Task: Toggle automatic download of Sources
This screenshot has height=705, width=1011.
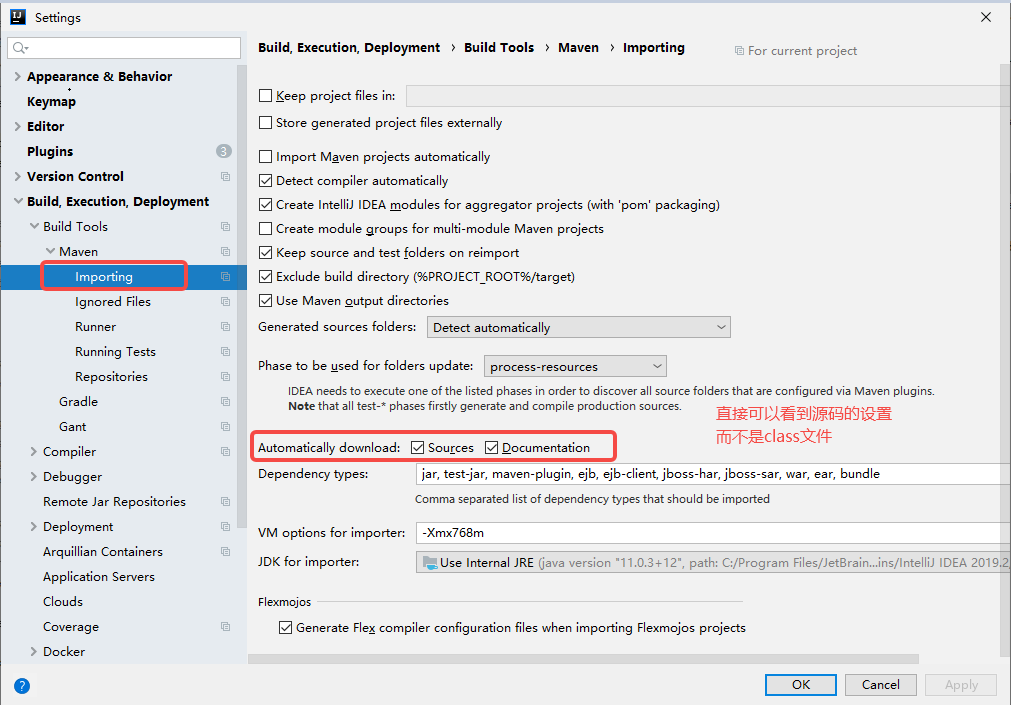Action: coord(417,448)
